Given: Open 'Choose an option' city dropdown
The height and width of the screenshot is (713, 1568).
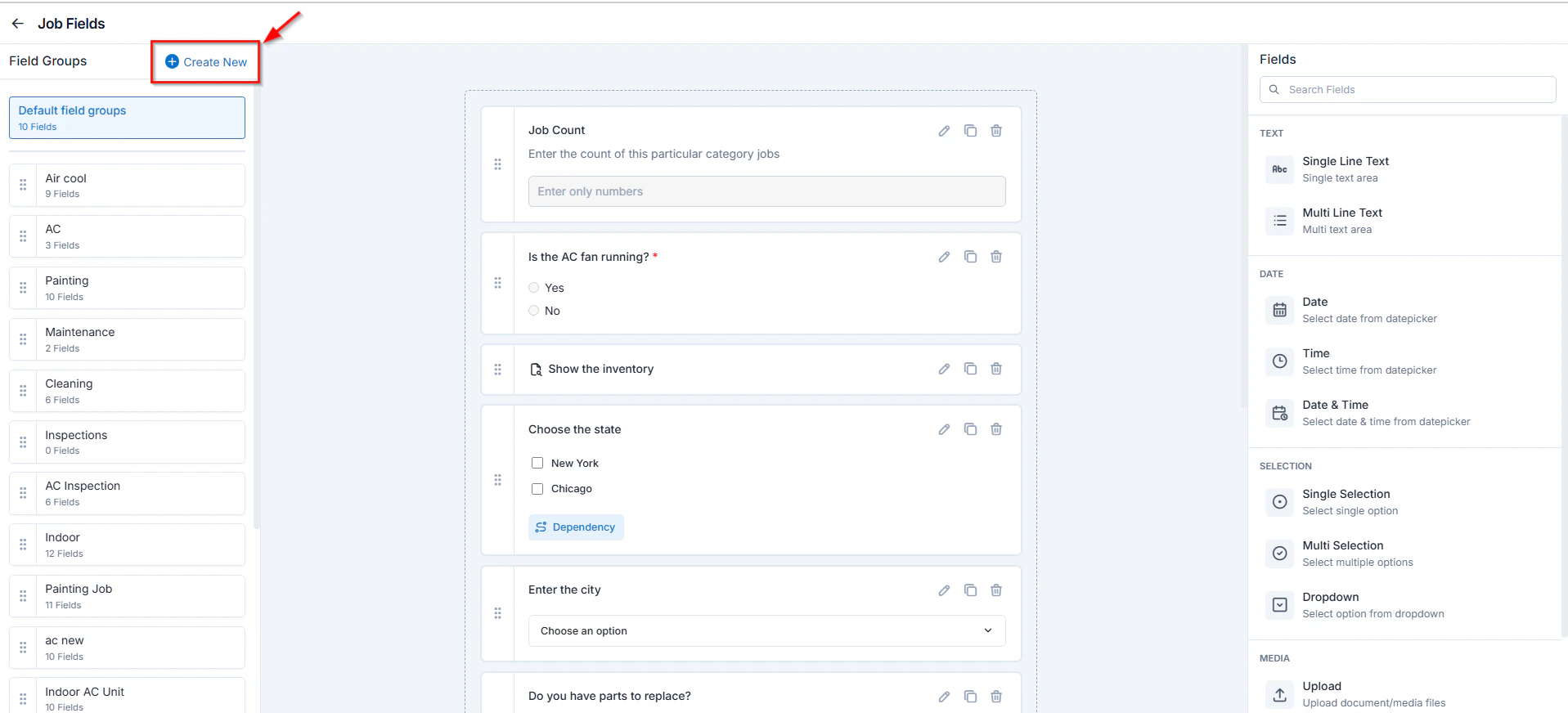Looking at the screenshot, I should (x=766, y=631).
